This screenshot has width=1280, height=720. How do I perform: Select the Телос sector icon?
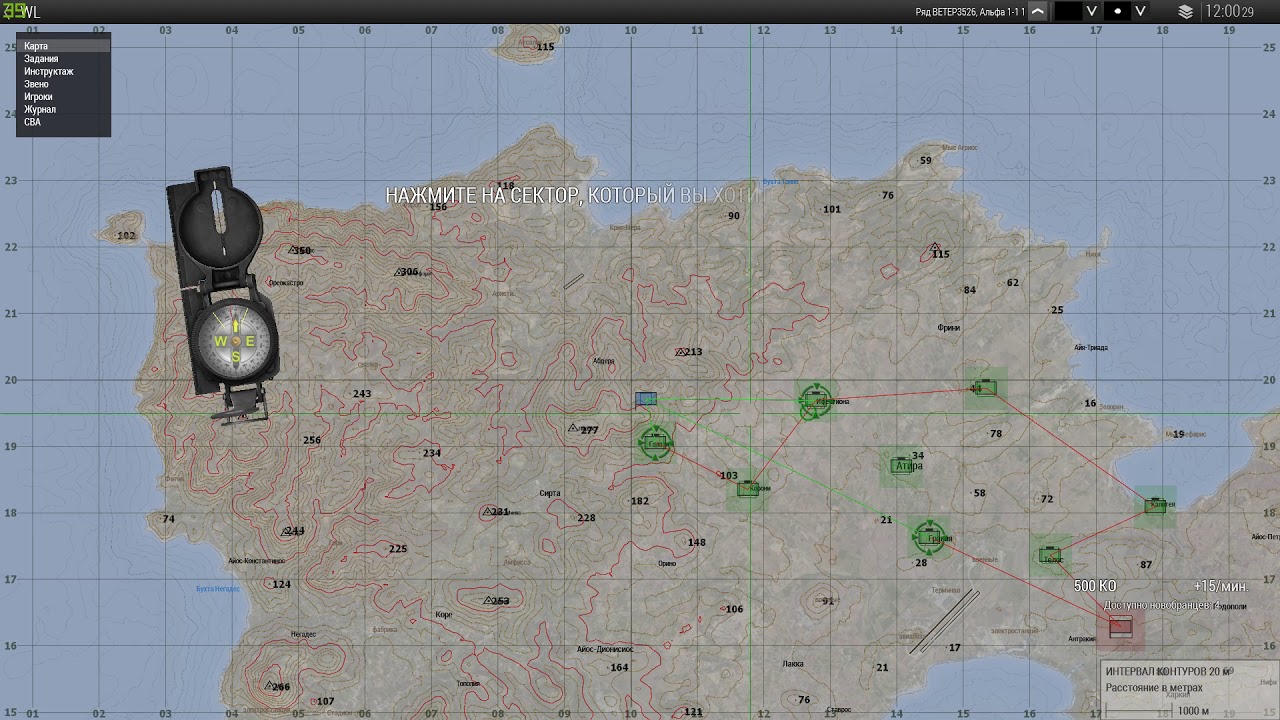coord(1050,555)
